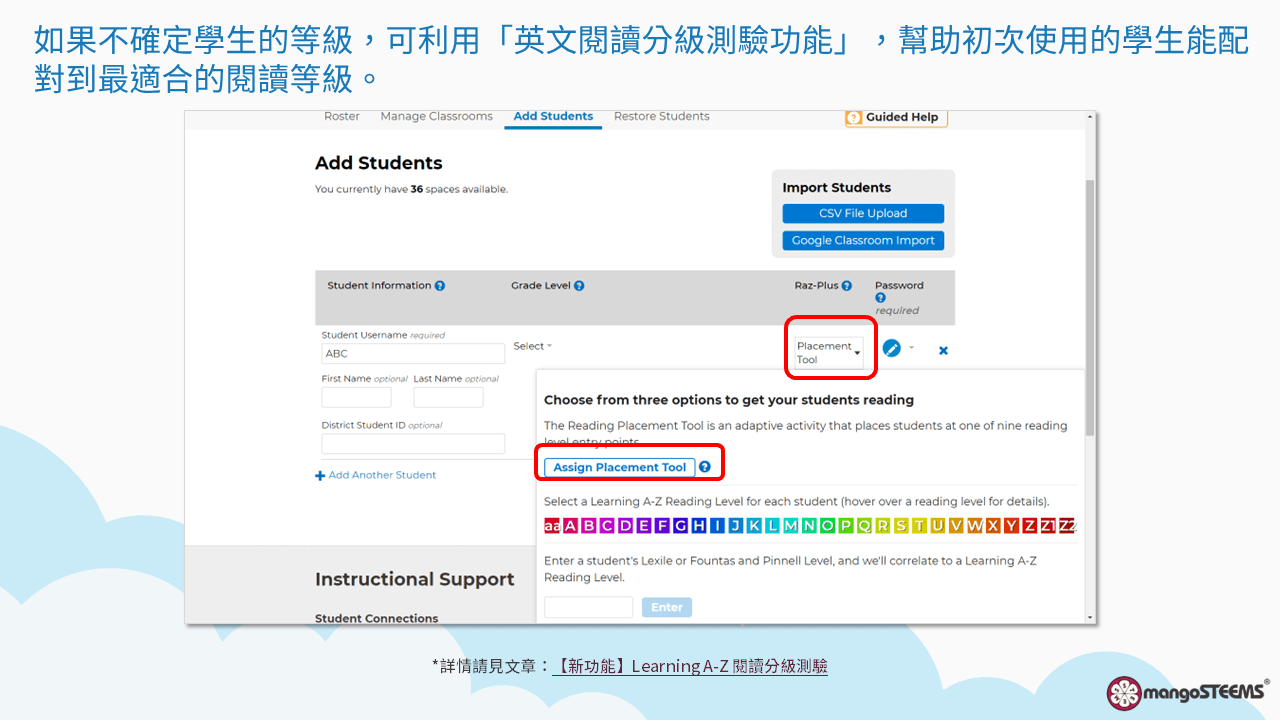Switch to Manage Classrooms tab
Viewport: 1280px width, 720px height.
(x=436, y=117)
